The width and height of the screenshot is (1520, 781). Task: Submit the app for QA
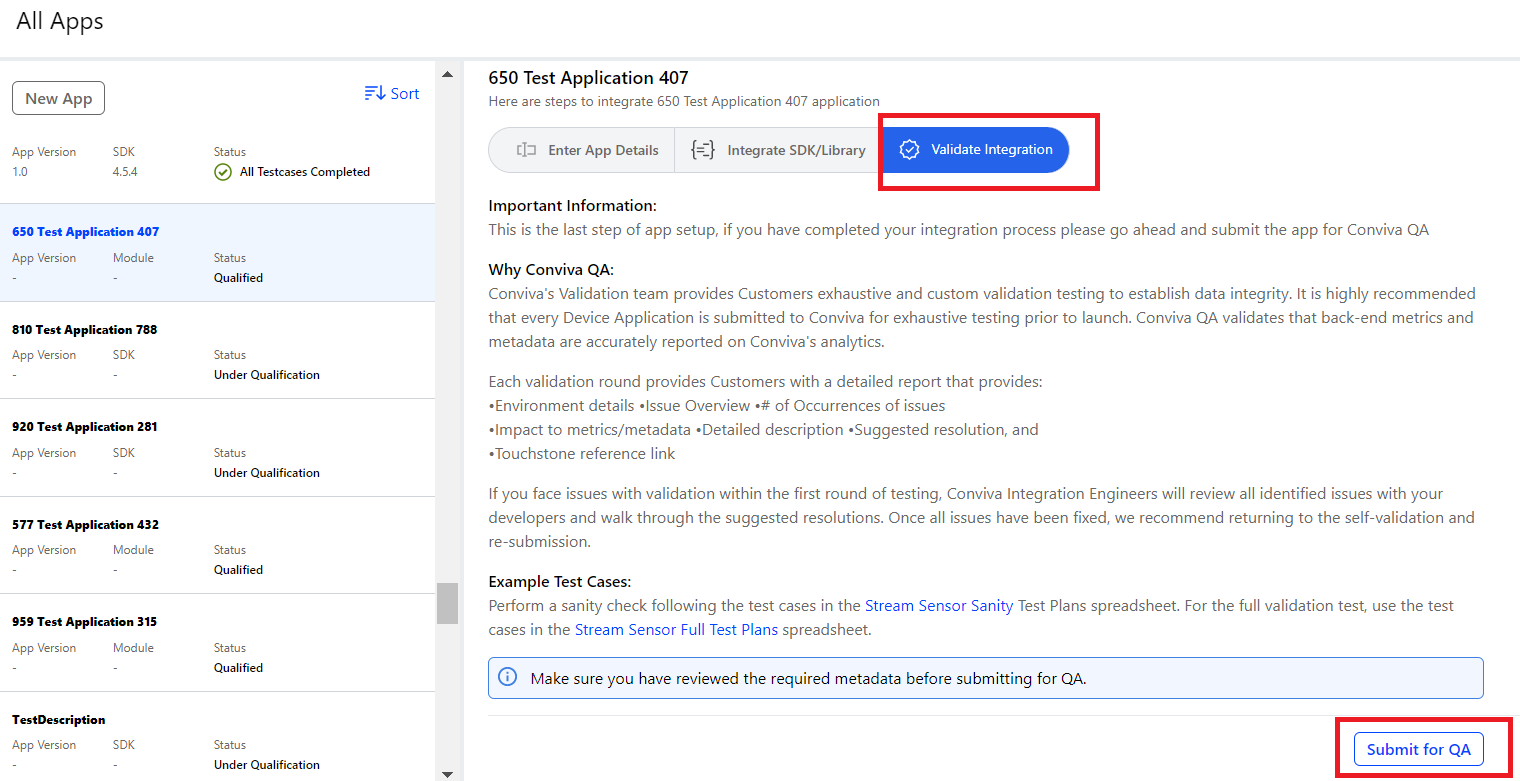[1418, 749]
